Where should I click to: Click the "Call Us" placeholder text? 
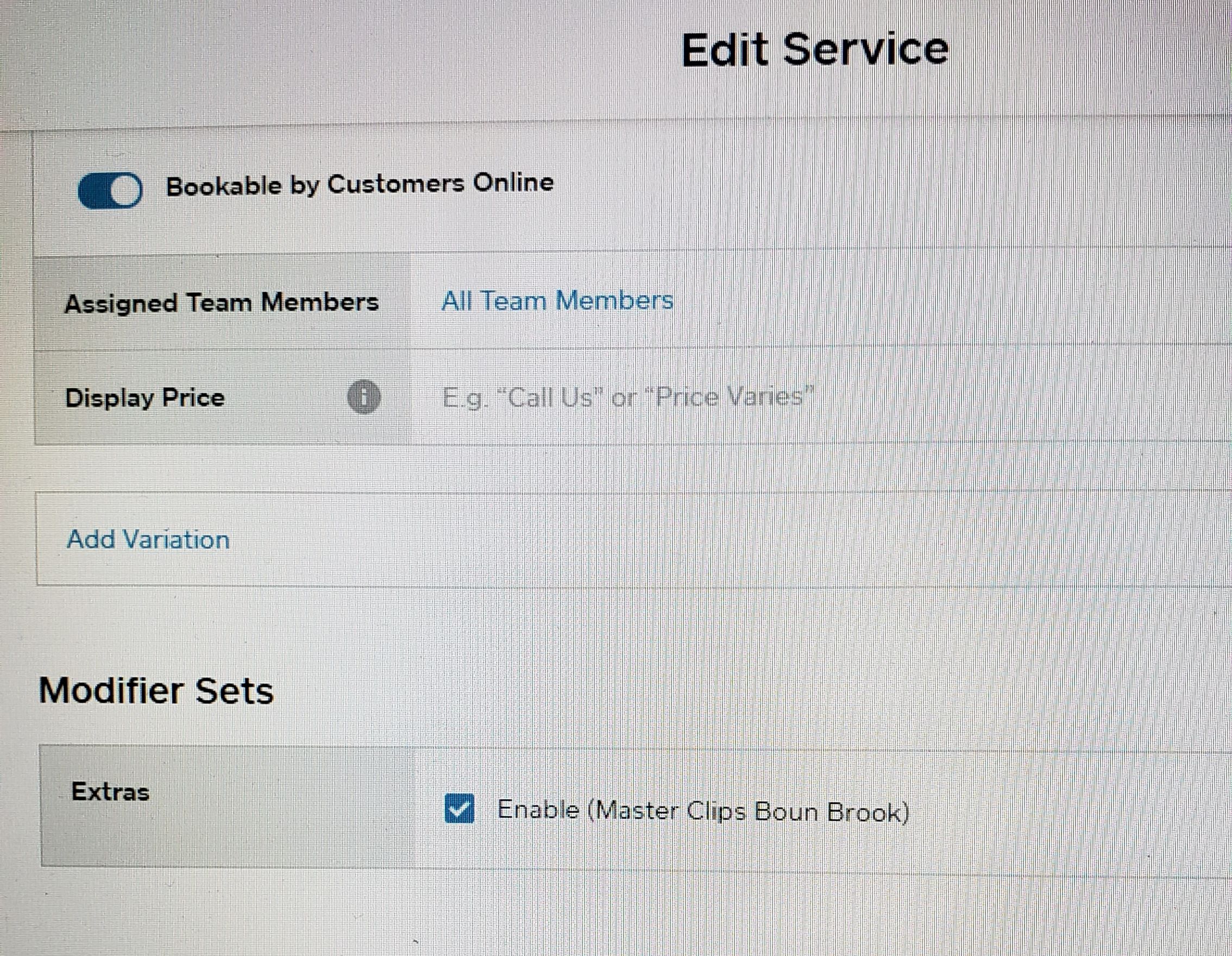(551, 398)
